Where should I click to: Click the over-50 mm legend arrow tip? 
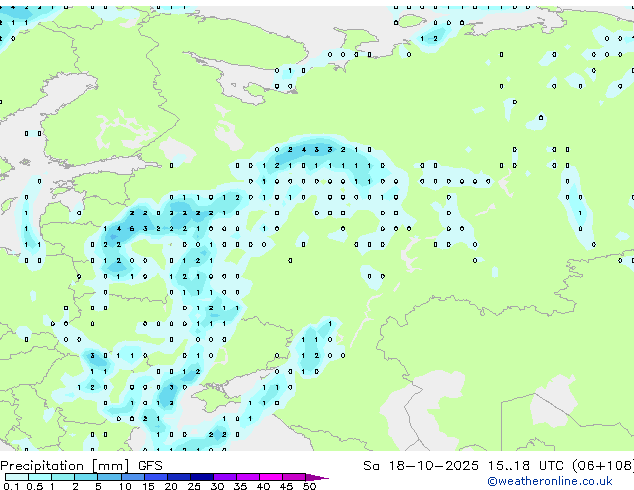(x=317, y=477)
